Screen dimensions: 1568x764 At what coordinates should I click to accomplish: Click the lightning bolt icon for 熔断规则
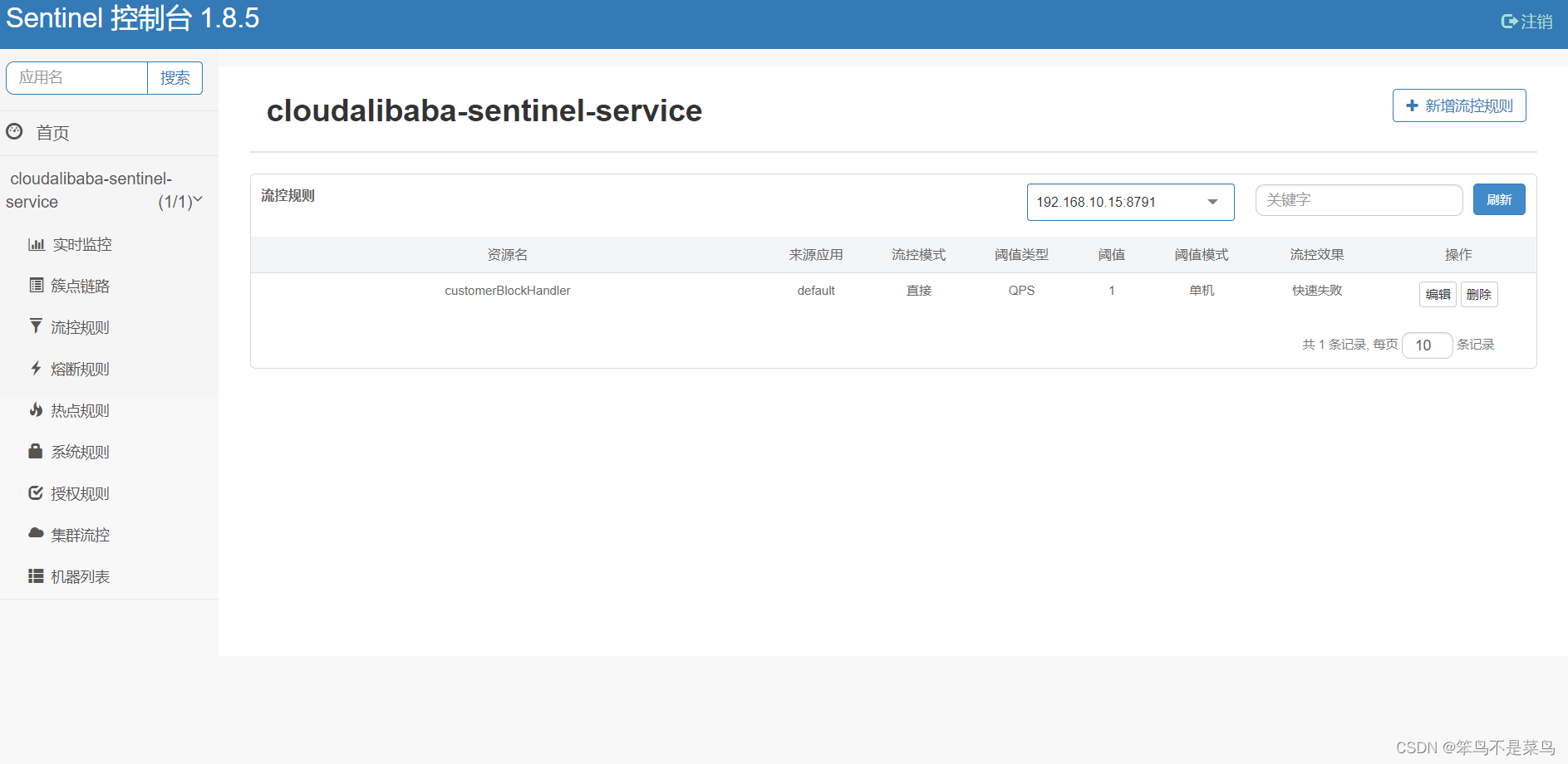pyautogui.click(x=36, y=368)
